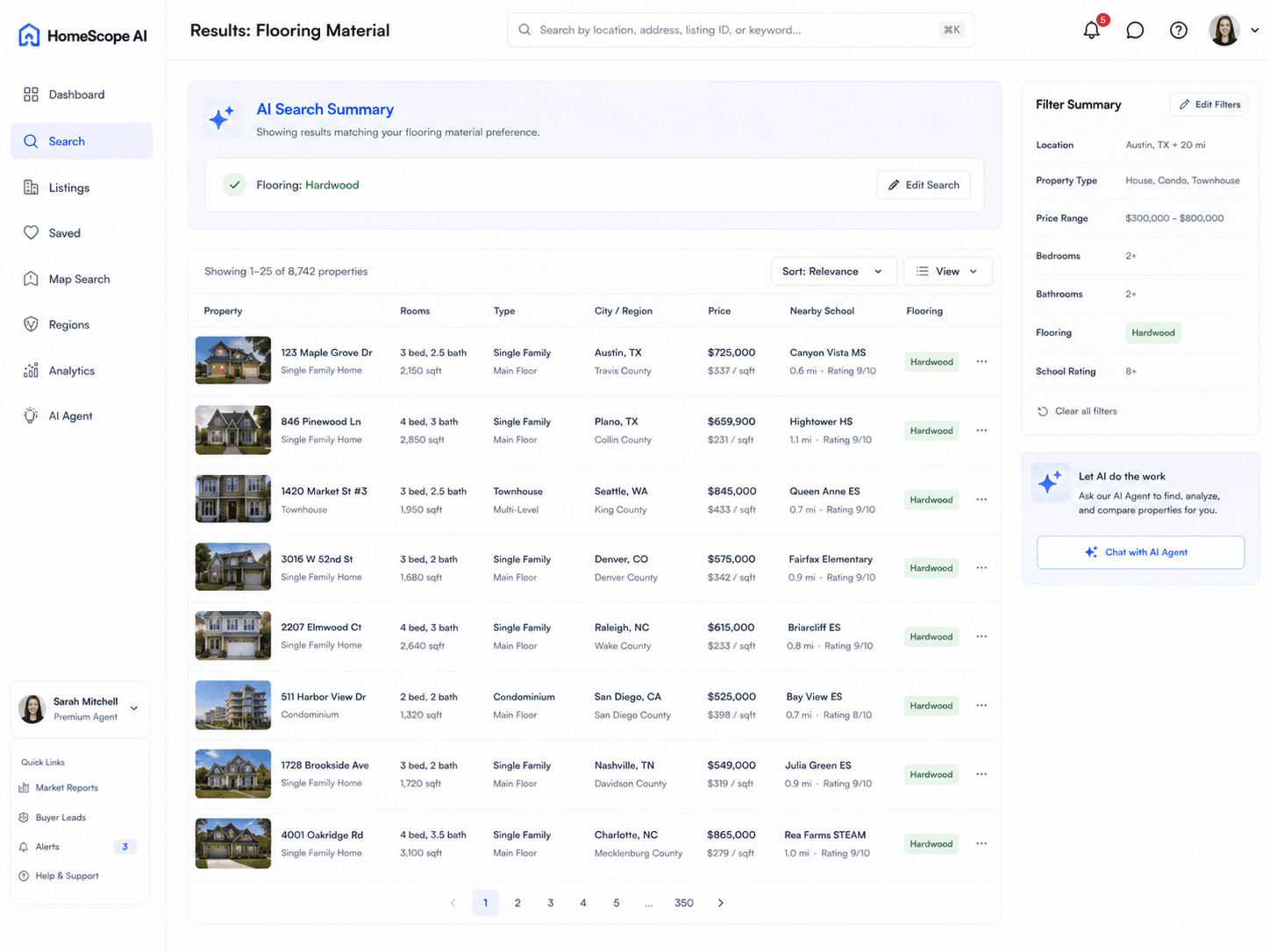1270x952 pixels.
Task: Click the ellipsis page gap in pagination
Action: click(649, 903)
